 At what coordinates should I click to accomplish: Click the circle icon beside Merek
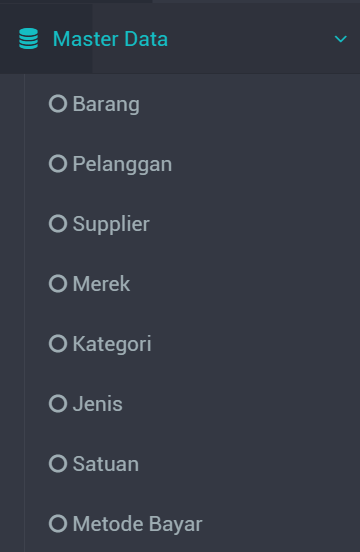pos(58,283)
